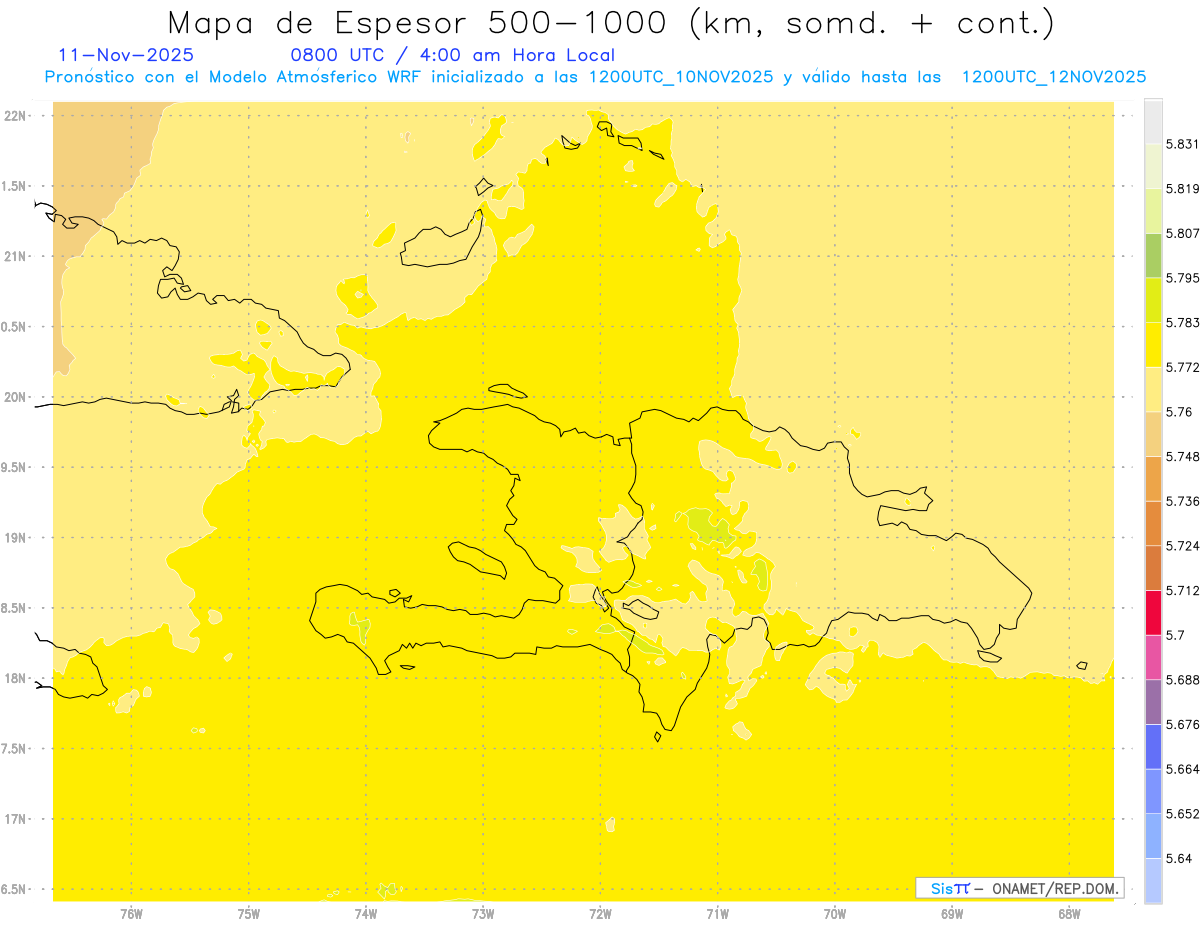Click the legend value 5.795
The height and width of the screenshot is (927, 1200).
point(1182,278)
